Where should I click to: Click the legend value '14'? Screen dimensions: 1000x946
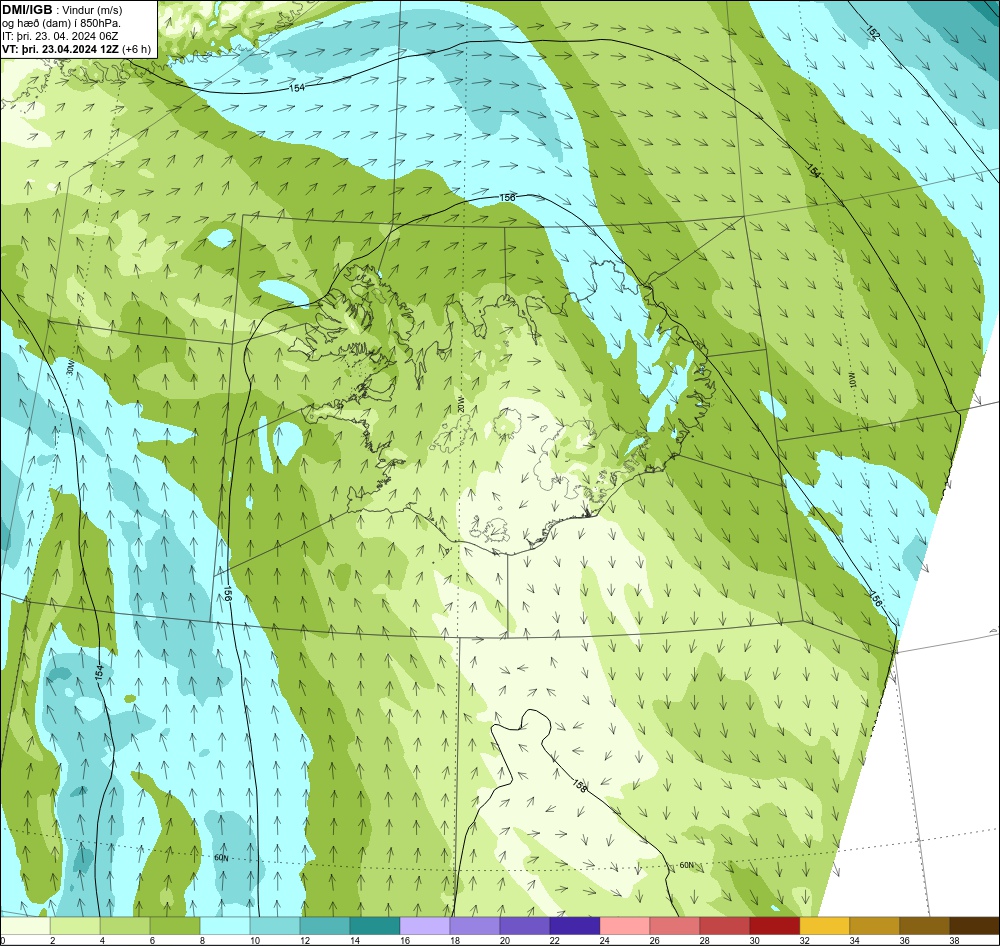[x=355, y=940]
